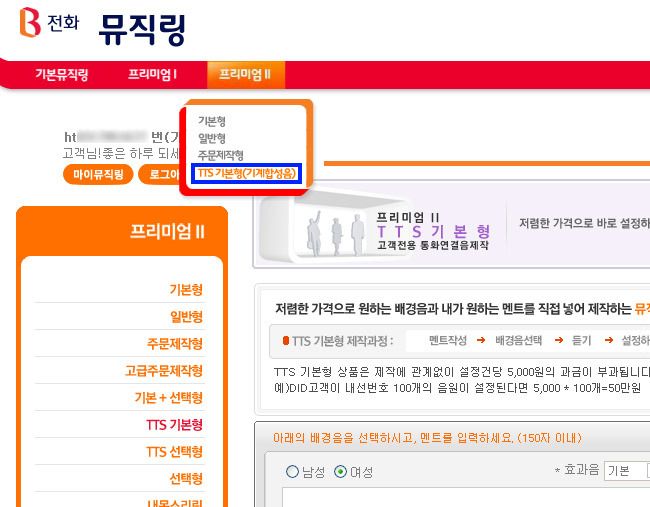Screen dimensions: 650x507
Task: Open 주문제작형 in the left sidebar
Action: pyautogui.click(x=175, y=344)
